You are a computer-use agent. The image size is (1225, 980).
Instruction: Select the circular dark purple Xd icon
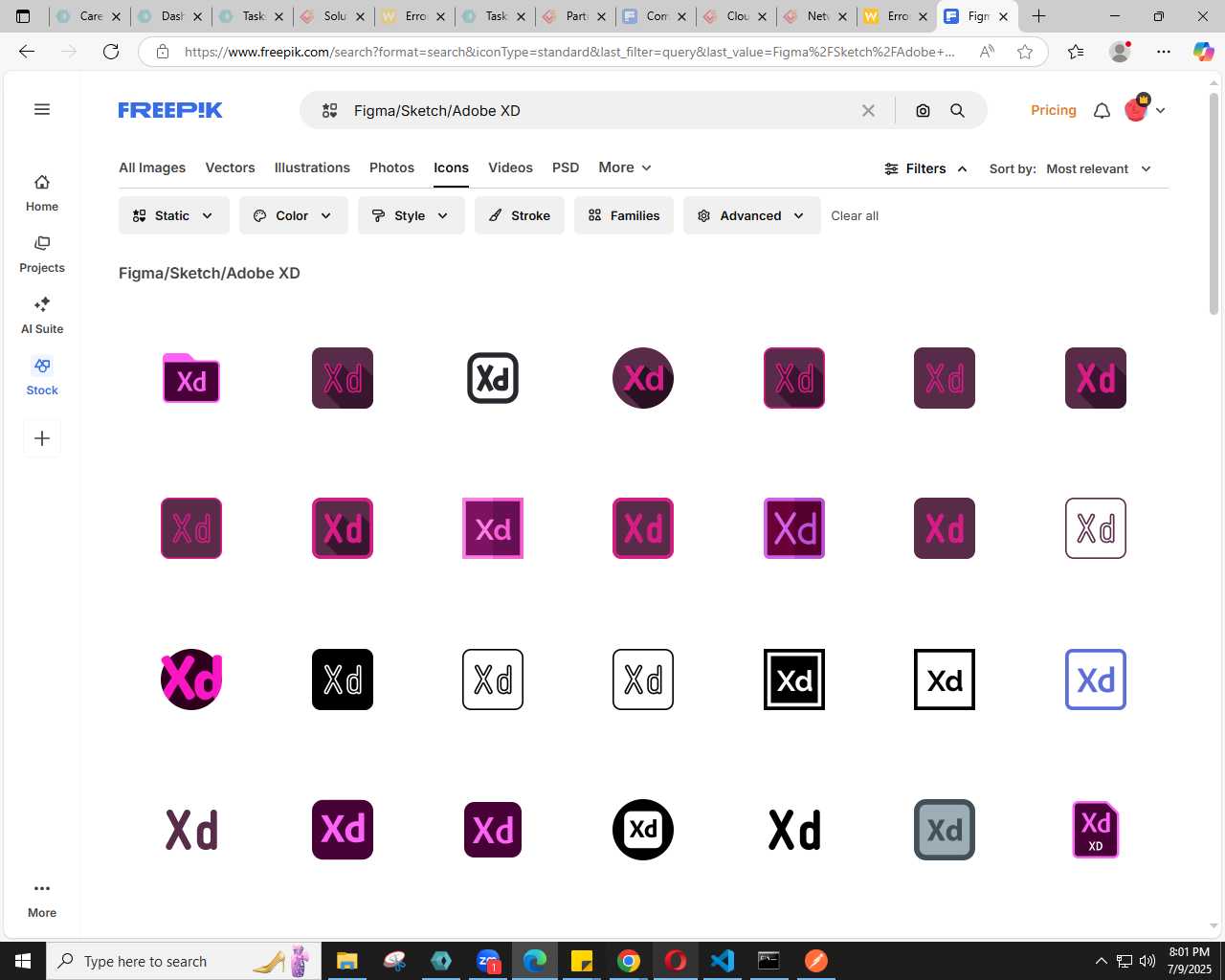click(x=643, y=378)
